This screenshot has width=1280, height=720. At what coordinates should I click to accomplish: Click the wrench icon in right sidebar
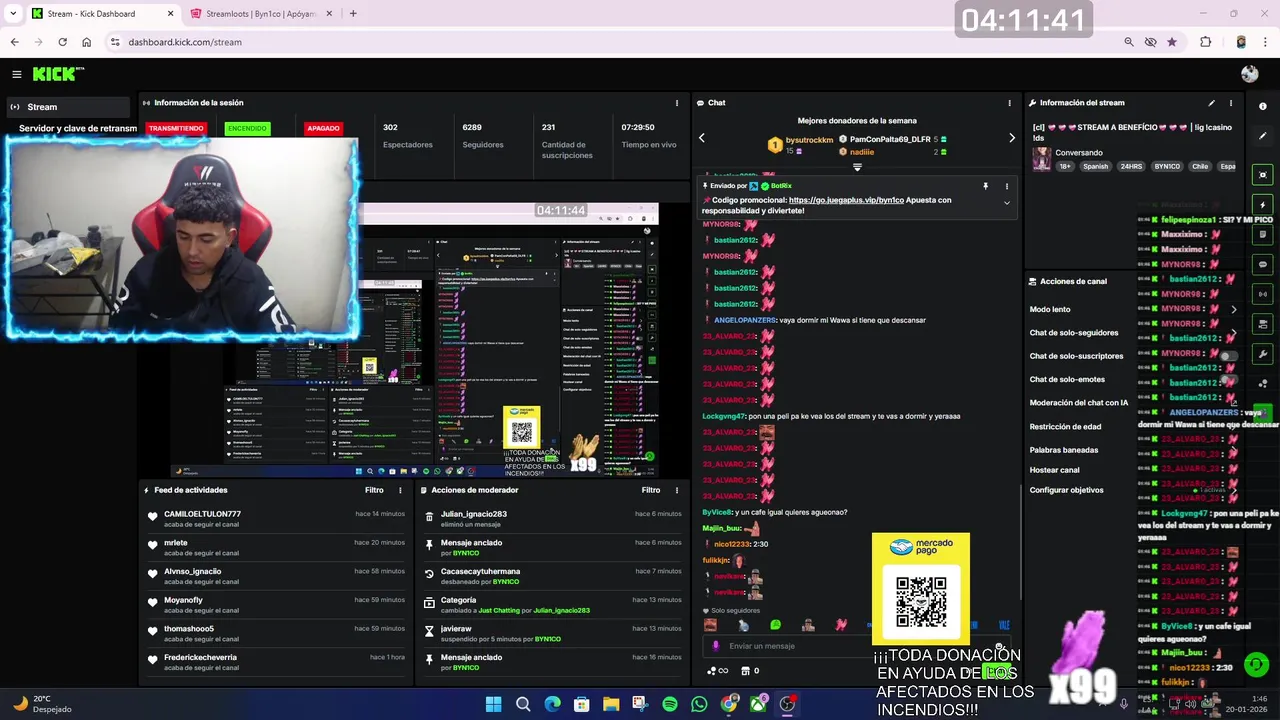coord(1263,354)
